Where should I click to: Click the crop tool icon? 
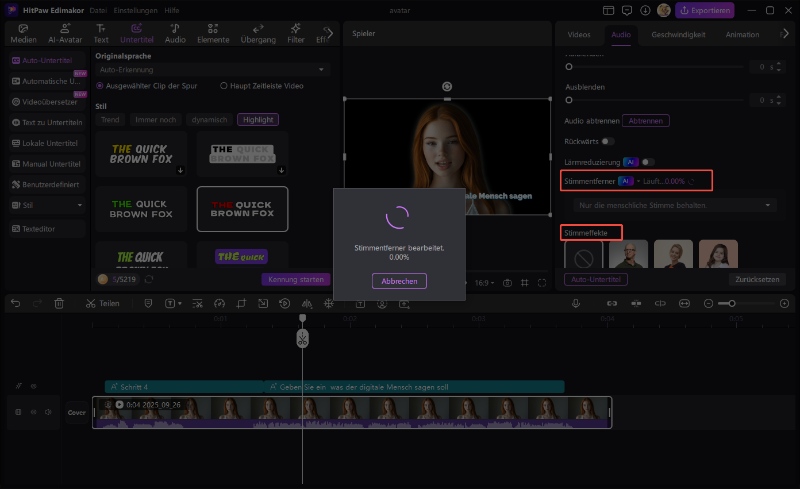tap(241, 303)
